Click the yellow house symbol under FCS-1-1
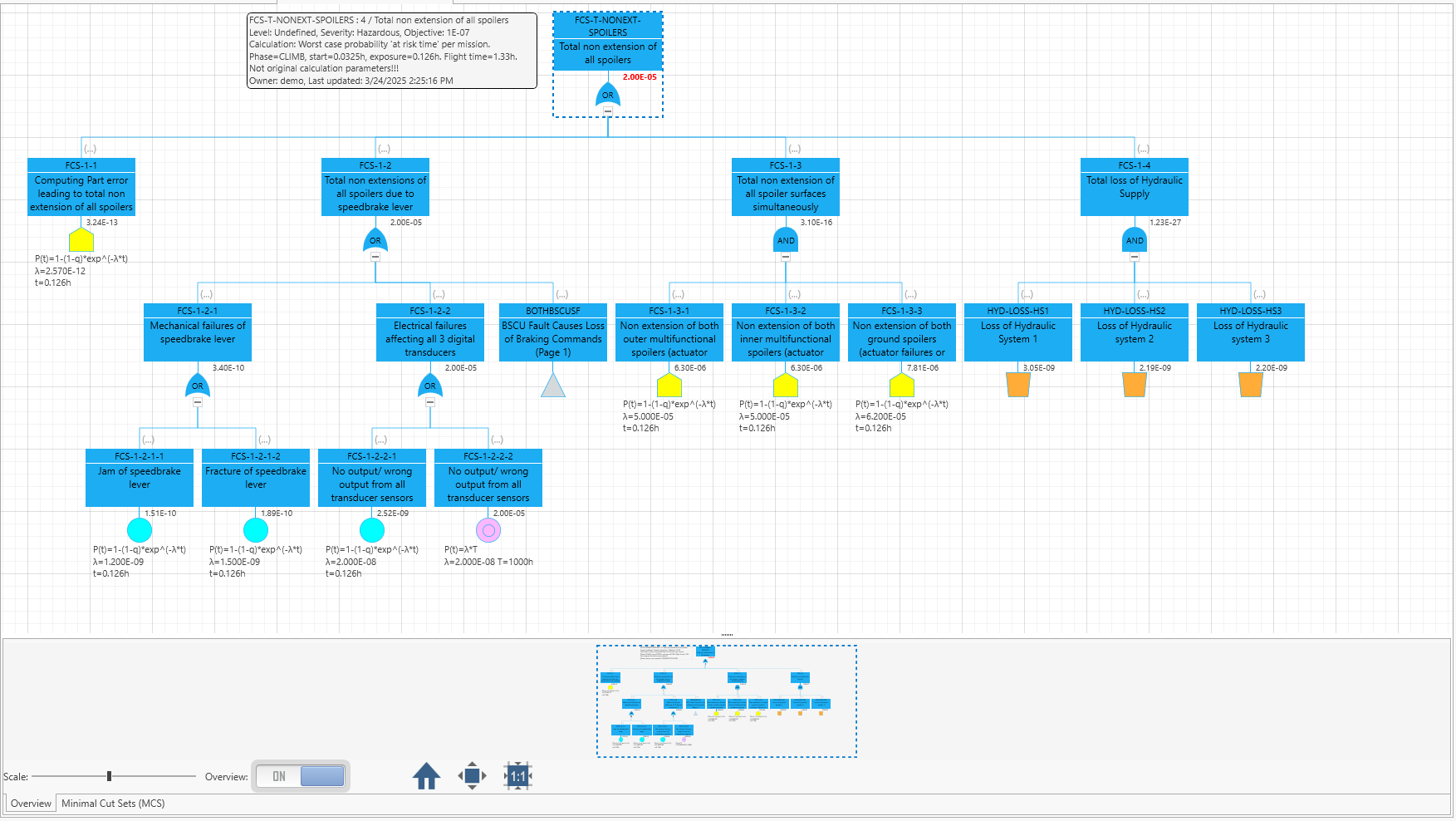 81,240
